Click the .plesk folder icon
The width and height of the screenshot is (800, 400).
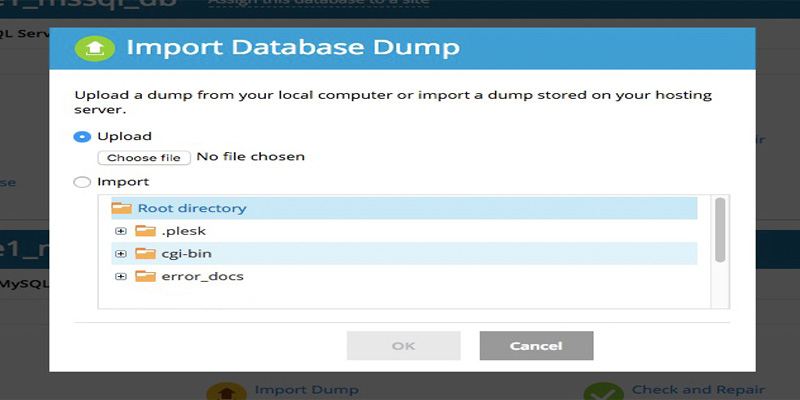(x=145, y=231)
